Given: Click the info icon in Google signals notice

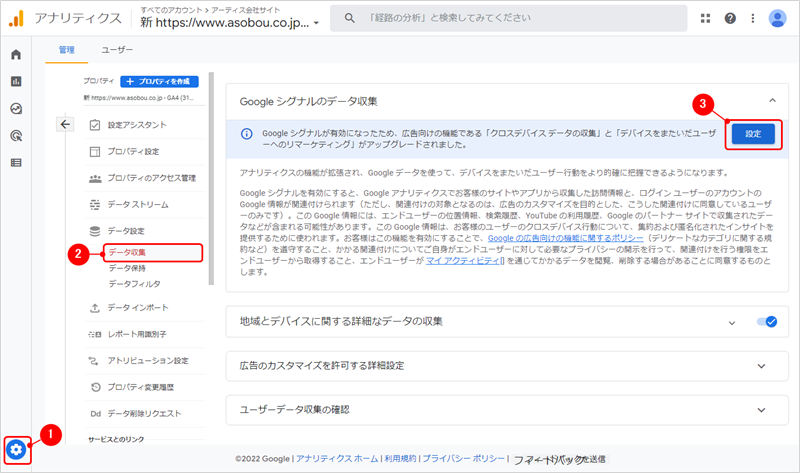Looking at the screenshot, I should (246, 134).
